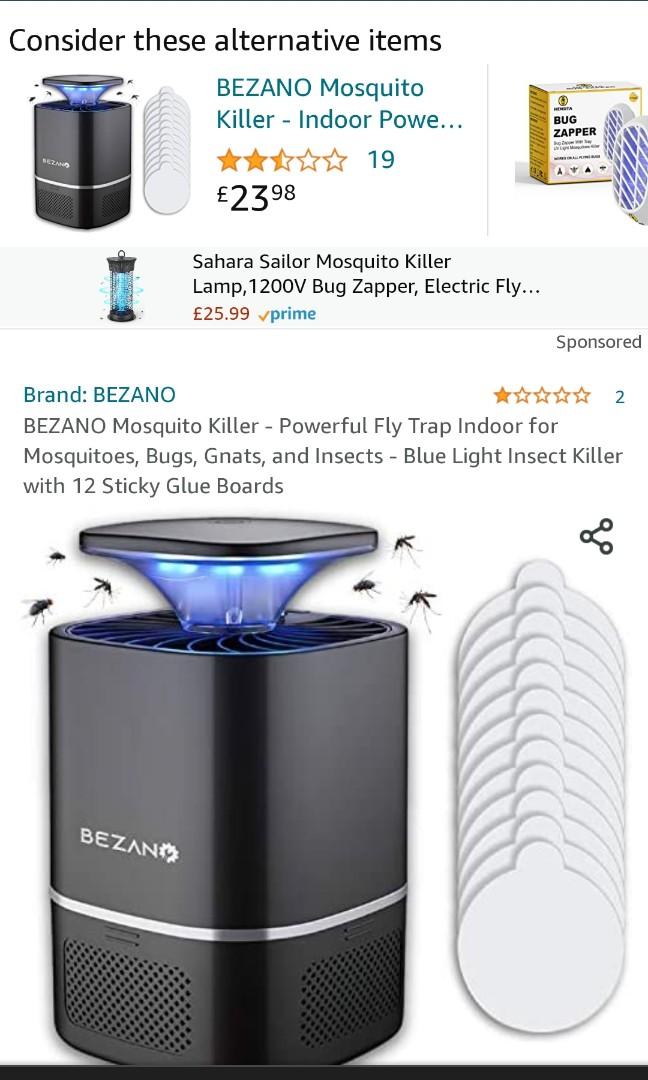648x1080 pixels.
Task: Click the BEZANO product title text
Action: click(323, 456)
